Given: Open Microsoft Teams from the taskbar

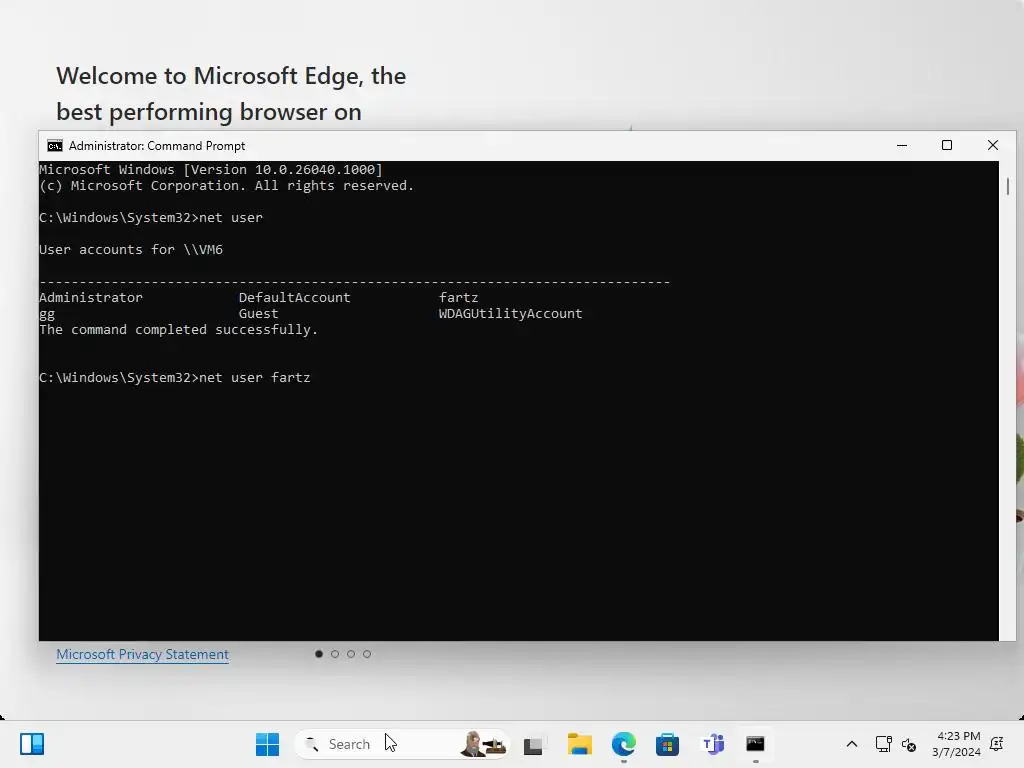Looking at the screenshot, I should click(712, 744).
